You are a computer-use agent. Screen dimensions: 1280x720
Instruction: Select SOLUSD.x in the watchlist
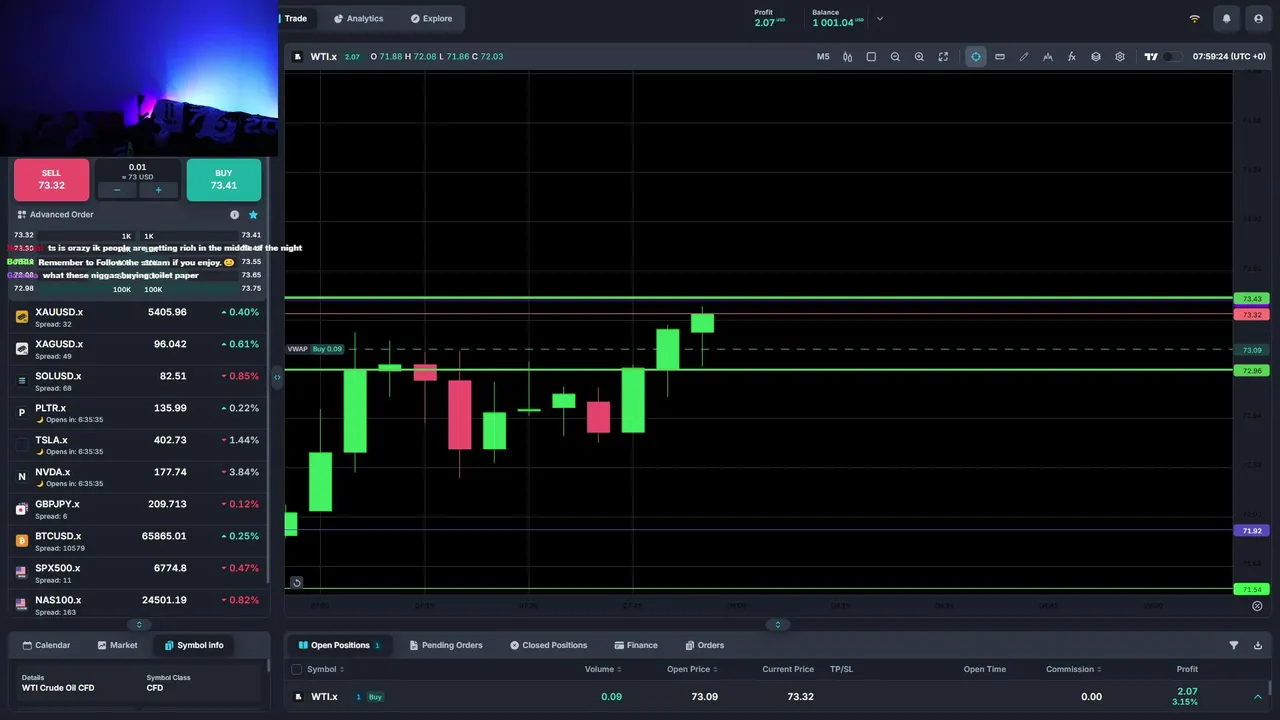pos(137,381)
